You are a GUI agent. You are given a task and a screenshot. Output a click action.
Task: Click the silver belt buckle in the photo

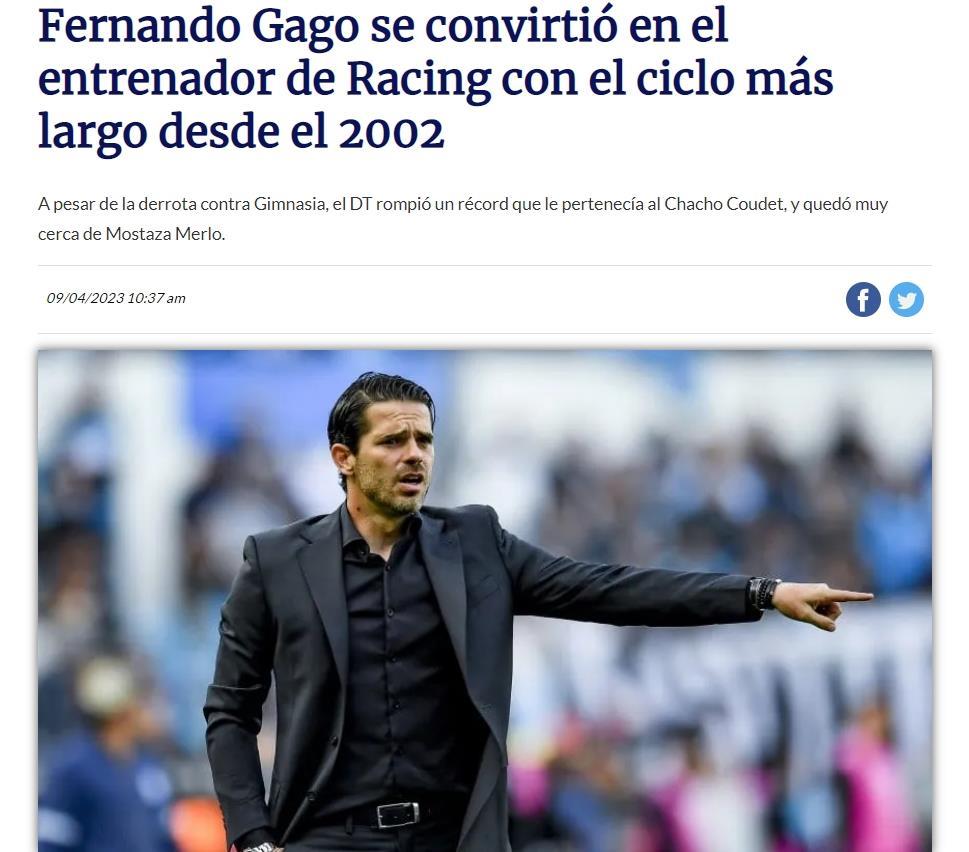click(x=397, y=814)
